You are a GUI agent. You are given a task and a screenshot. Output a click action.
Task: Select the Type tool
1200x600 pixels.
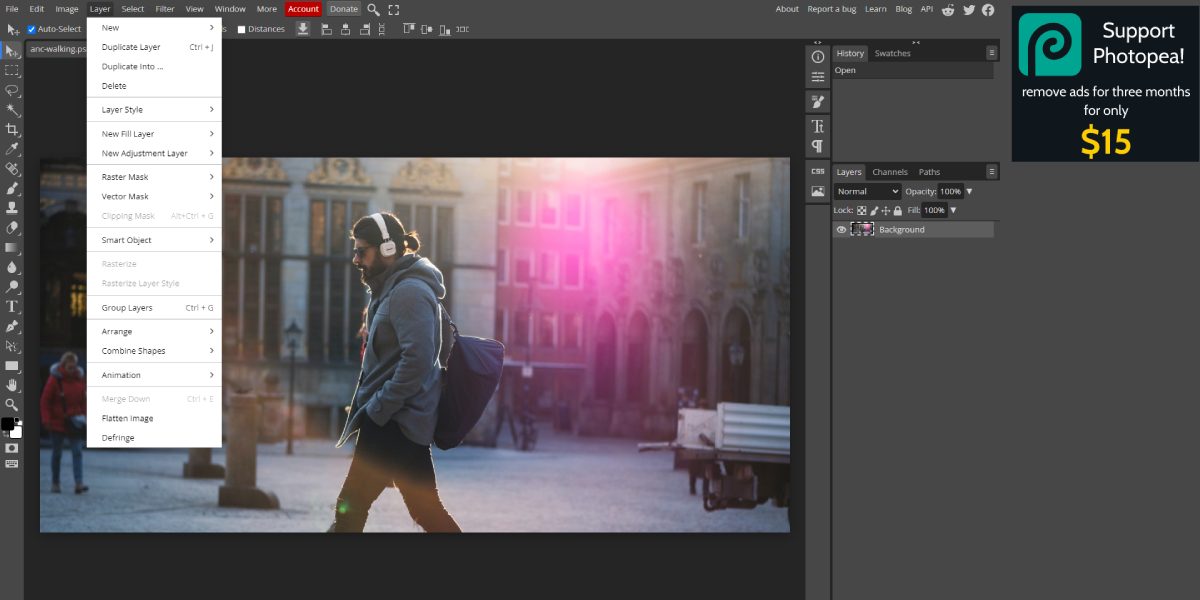tap(12, 307)
